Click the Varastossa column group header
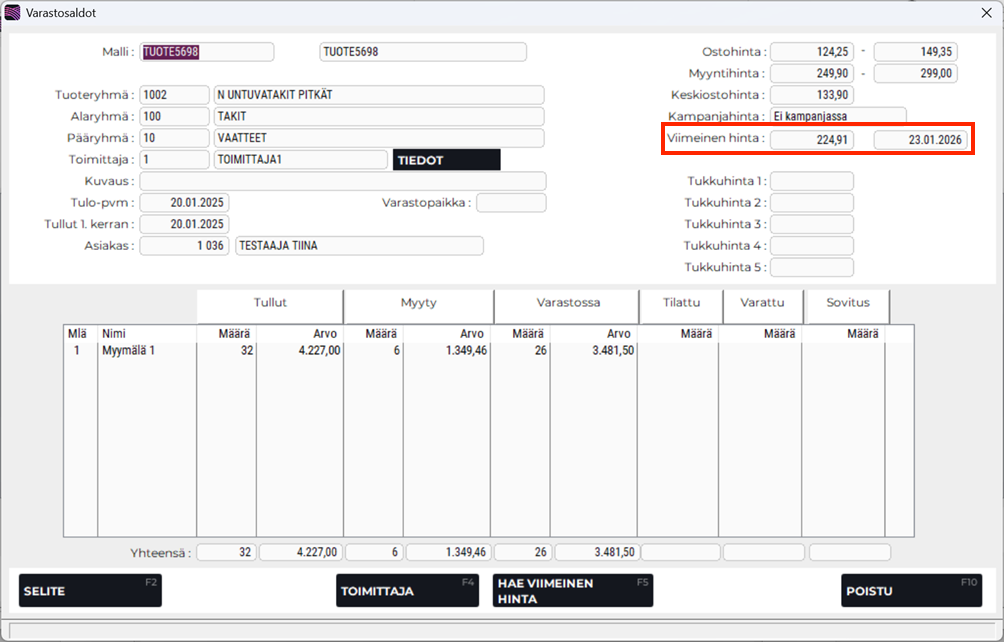Viewport: 1004px width, 642px height. click(567, 302)
